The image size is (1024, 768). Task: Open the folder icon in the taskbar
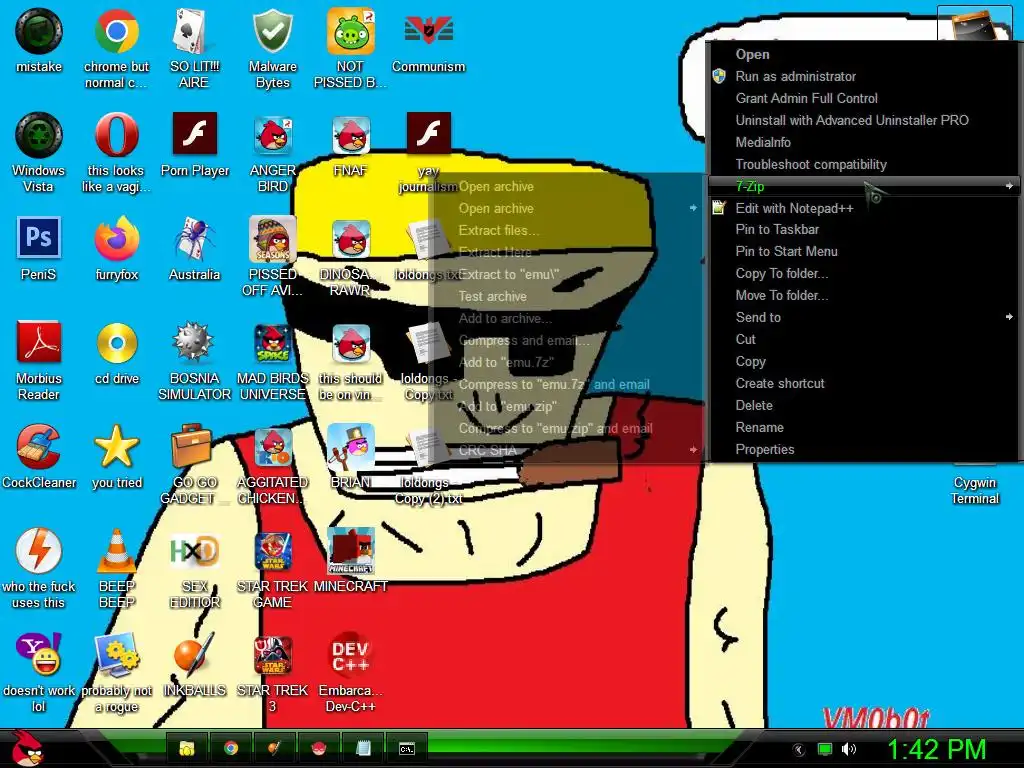[x=187, y=748]
